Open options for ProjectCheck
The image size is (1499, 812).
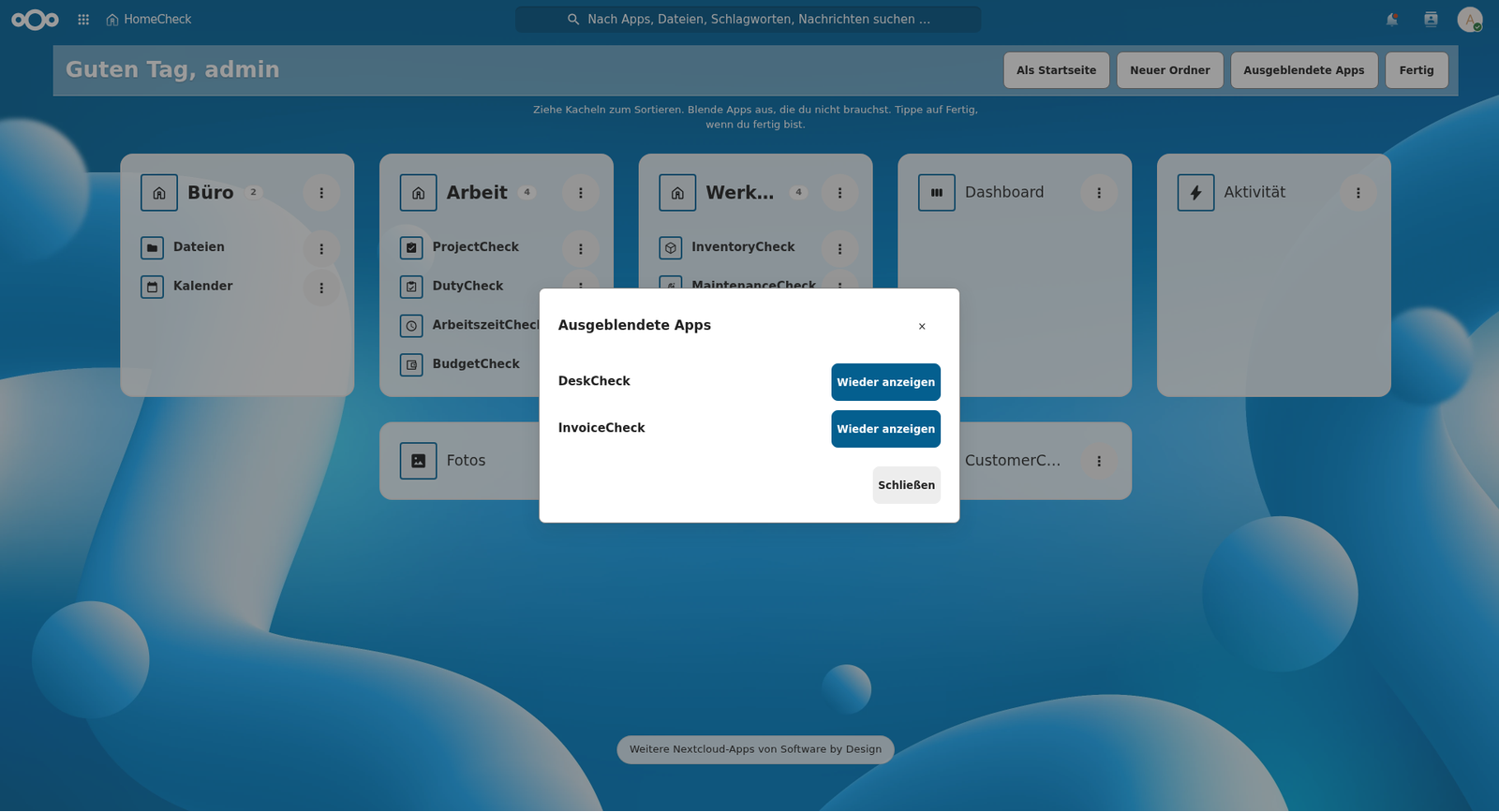click(581, 249)
